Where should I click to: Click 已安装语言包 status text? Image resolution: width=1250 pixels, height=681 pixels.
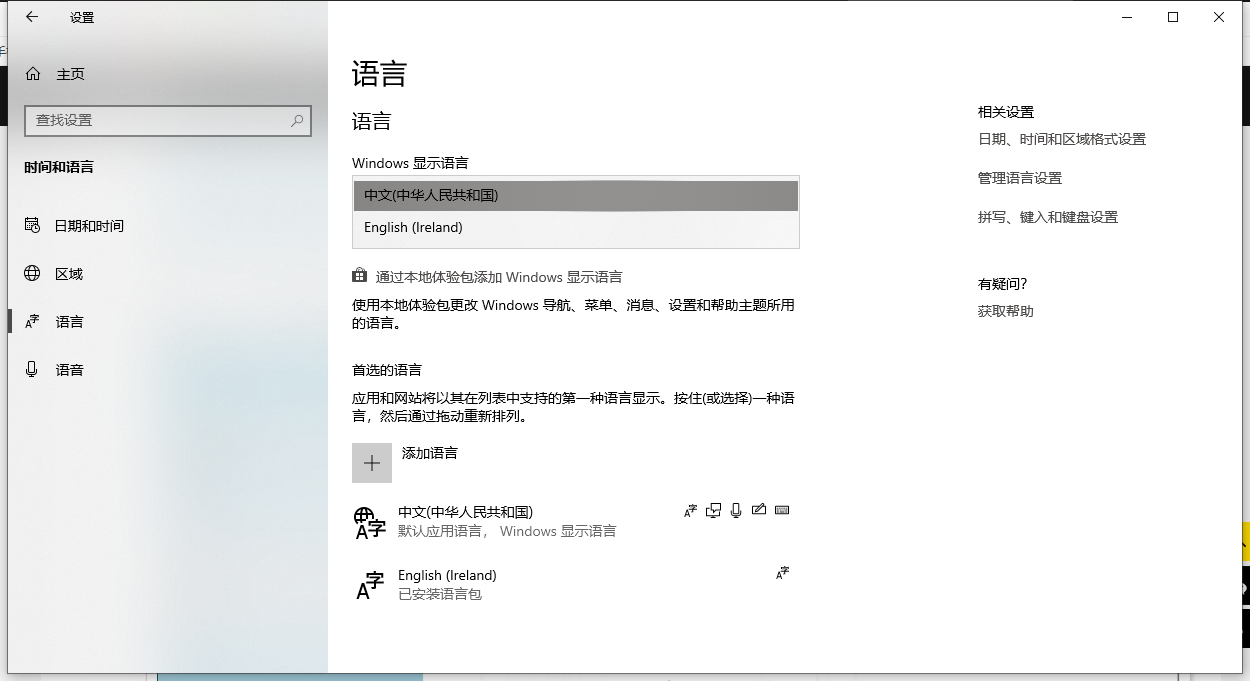(x=440, y=595)
